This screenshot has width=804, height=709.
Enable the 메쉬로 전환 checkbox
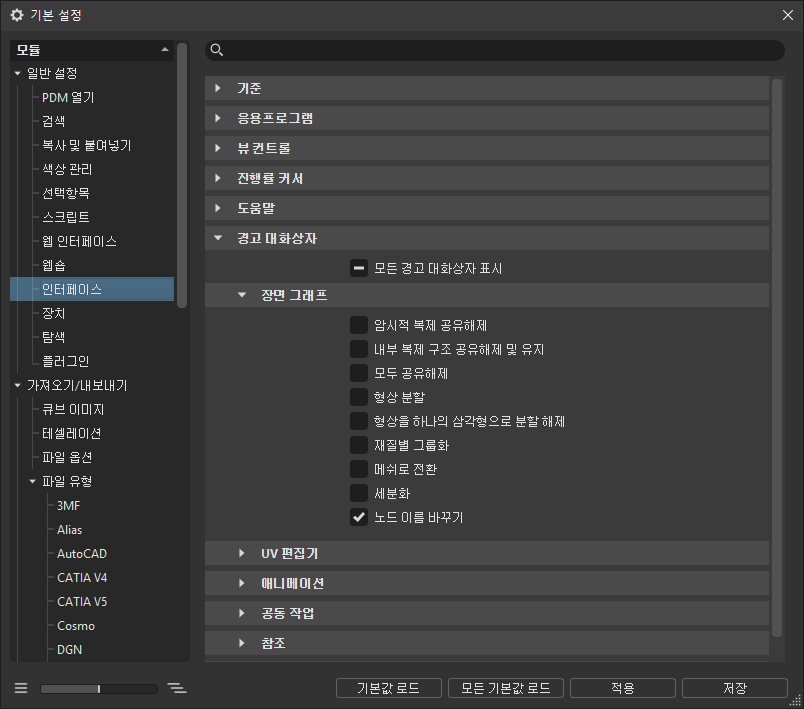[359, 469]
